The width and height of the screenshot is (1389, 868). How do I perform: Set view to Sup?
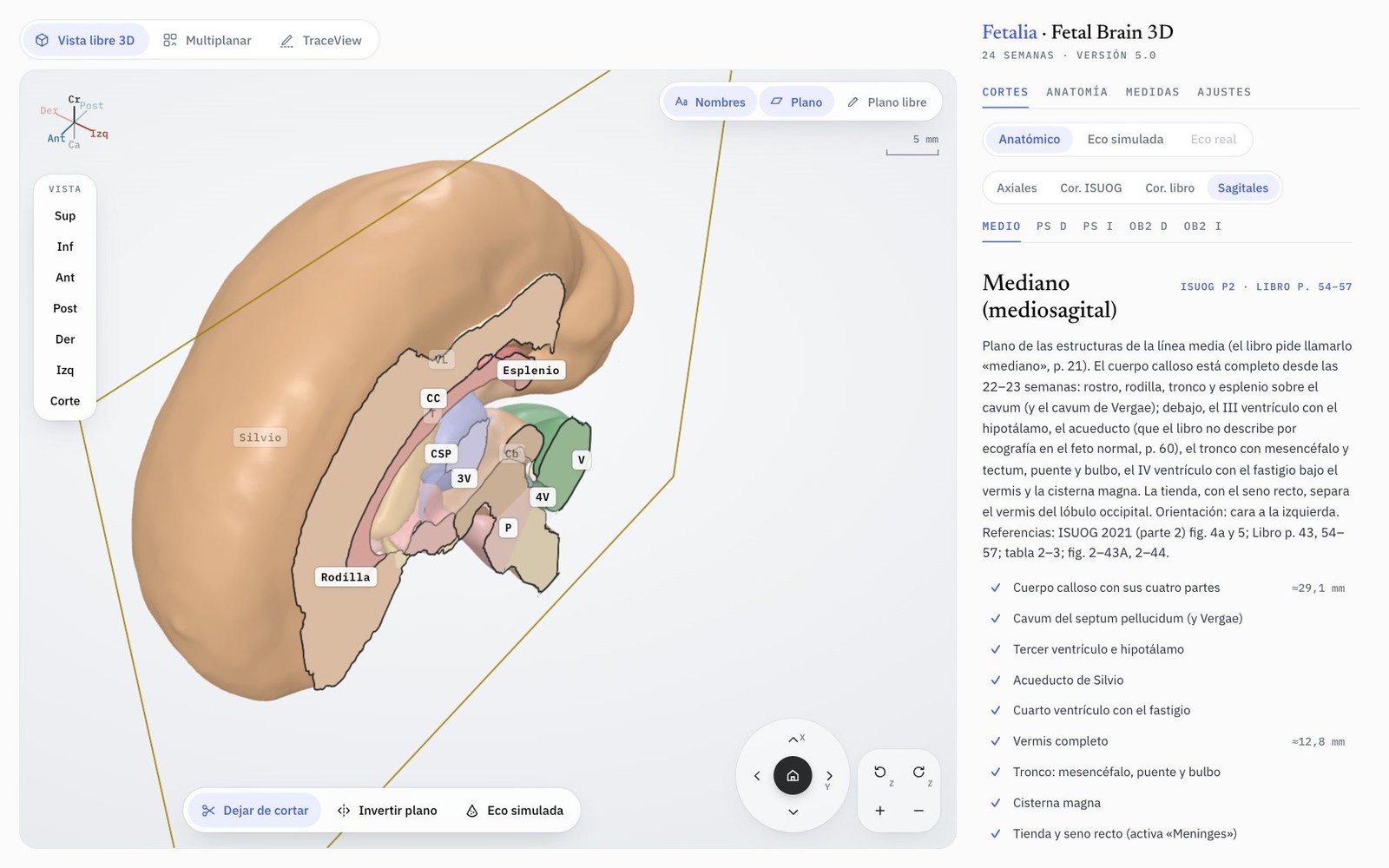pyautogui.click(x=65, y=216)
